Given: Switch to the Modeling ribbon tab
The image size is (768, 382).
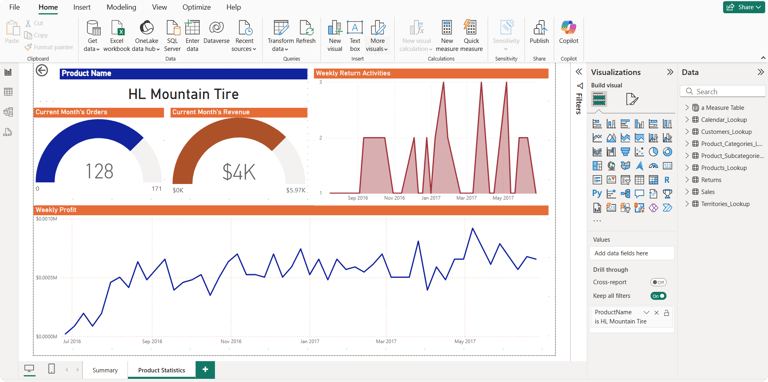Looking at the screenshot, I should 121,7.
